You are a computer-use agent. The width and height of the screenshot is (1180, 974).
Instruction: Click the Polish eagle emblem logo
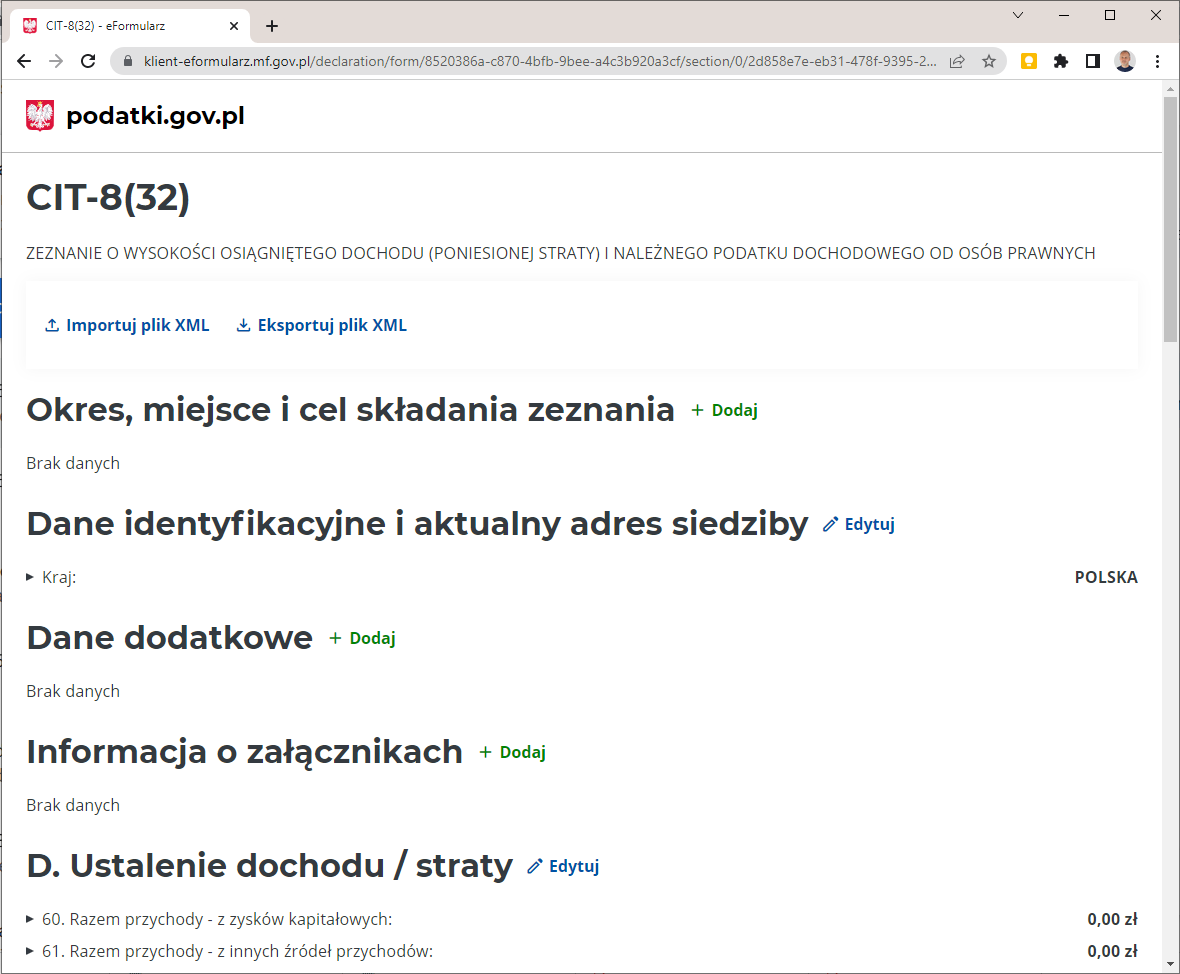click(40, 116)
